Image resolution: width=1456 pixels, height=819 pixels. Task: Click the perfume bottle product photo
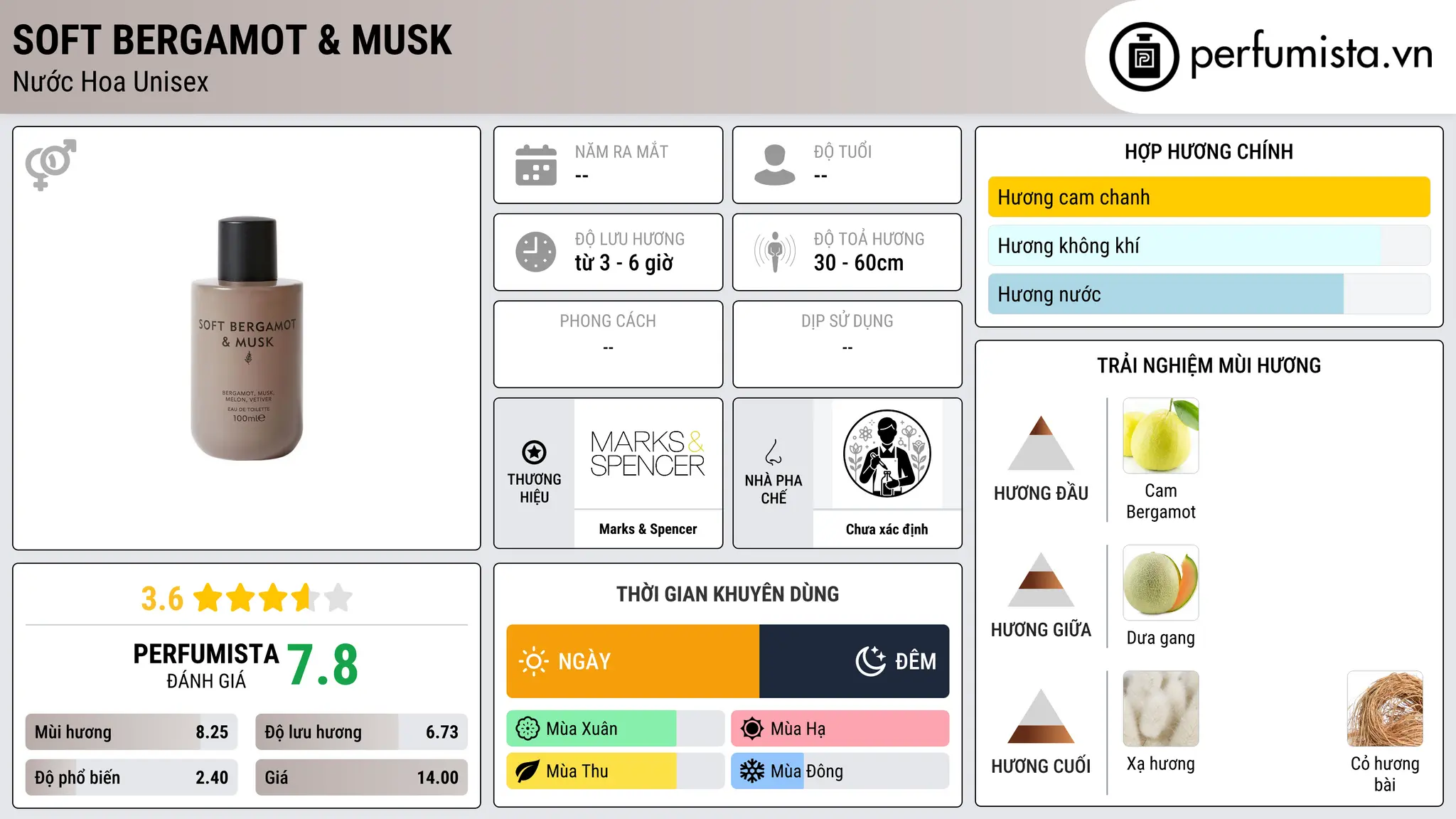tap(247, 338)
